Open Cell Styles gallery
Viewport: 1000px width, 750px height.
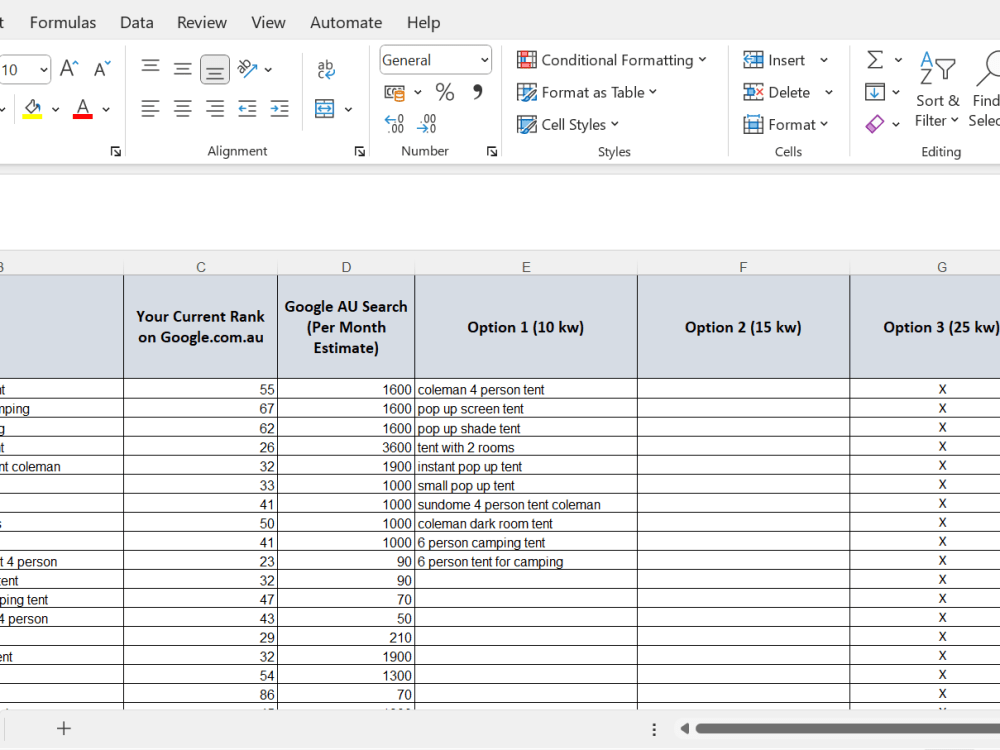tap(568, 124)
